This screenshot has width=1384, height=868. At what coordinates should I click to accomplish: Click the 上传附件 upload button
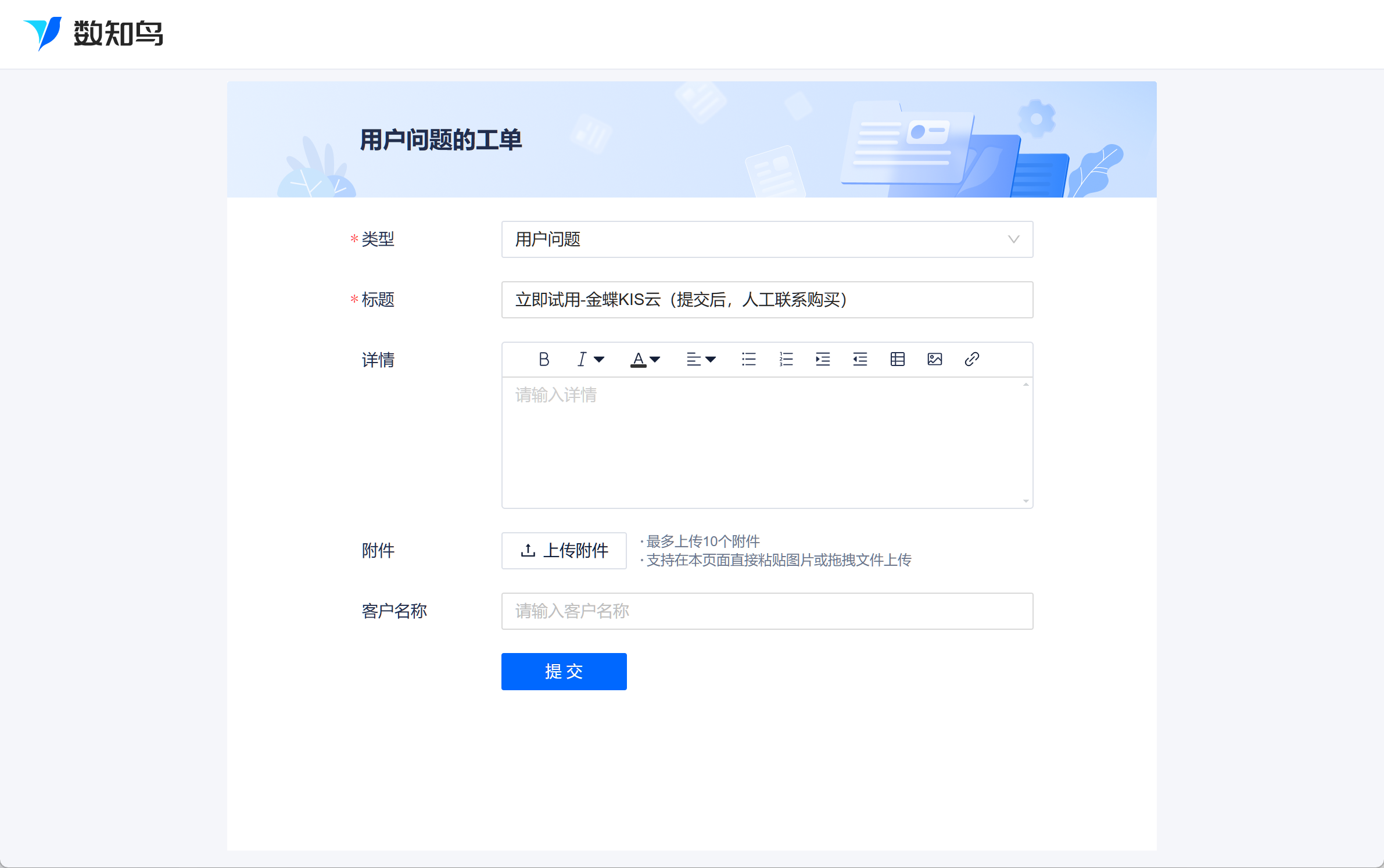point(564,550)
